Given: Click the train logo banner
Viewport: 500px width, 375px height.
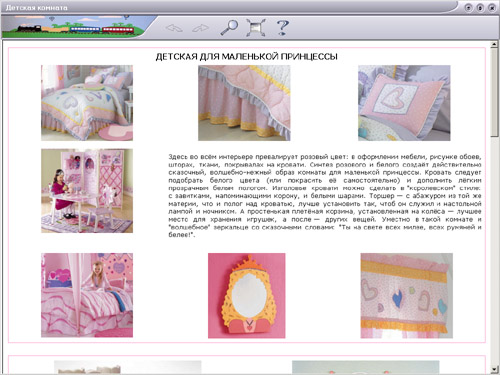Looking at the screenshot, I should click(x=75, y=27).
